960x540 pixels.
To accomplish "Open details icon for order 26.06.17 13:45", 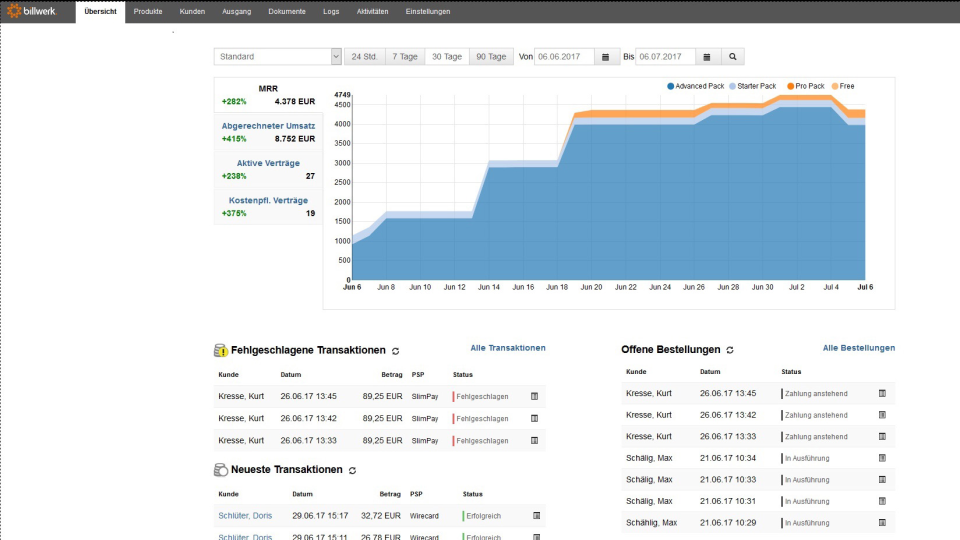I will (x=882, y=394).
